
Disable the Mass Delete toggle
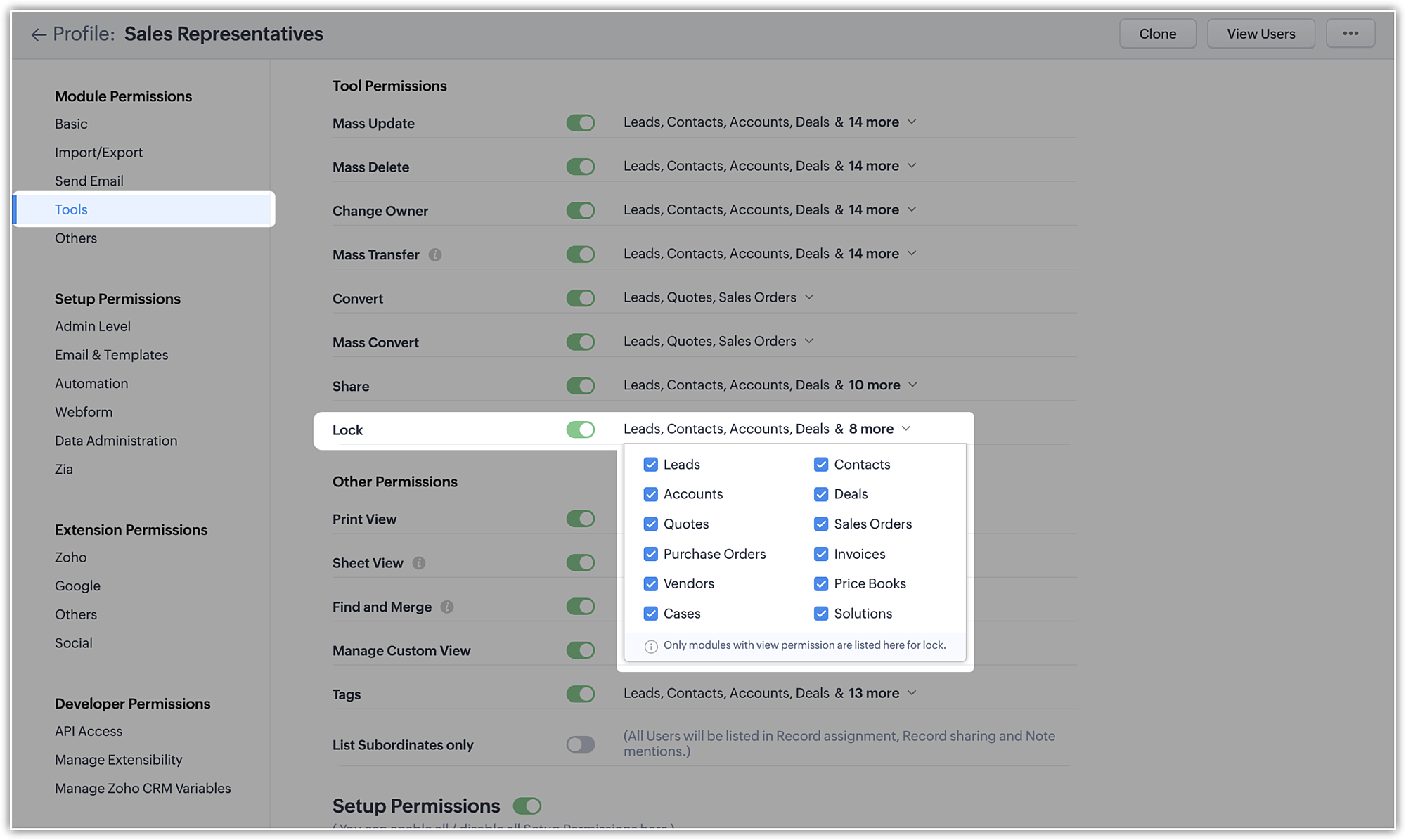(581, 167)
